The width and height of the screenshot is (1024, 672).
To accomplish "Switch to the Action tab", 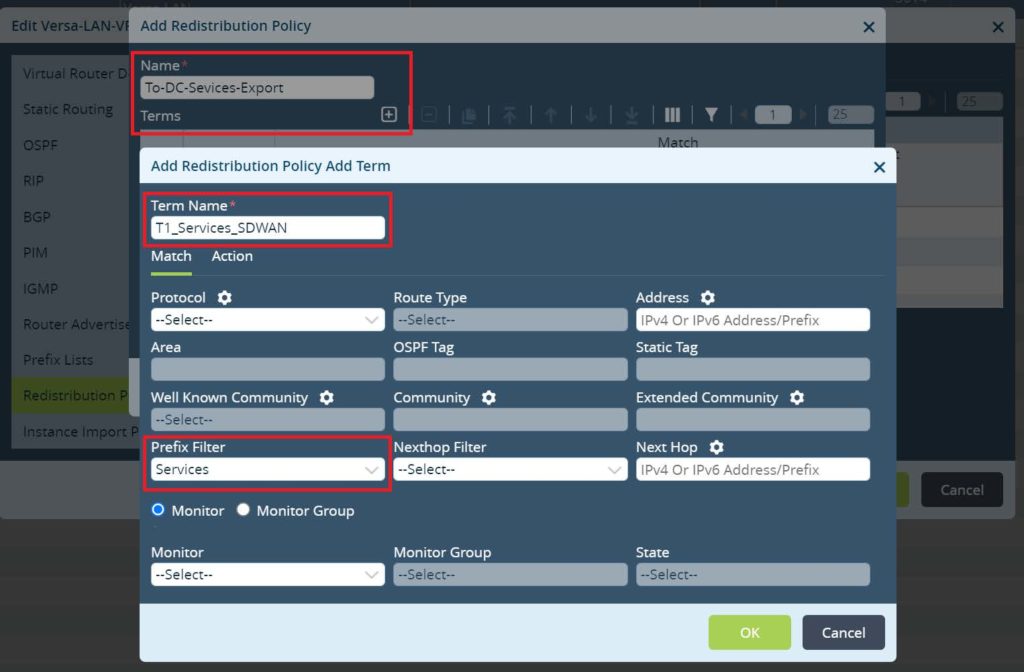I will 232,256.
